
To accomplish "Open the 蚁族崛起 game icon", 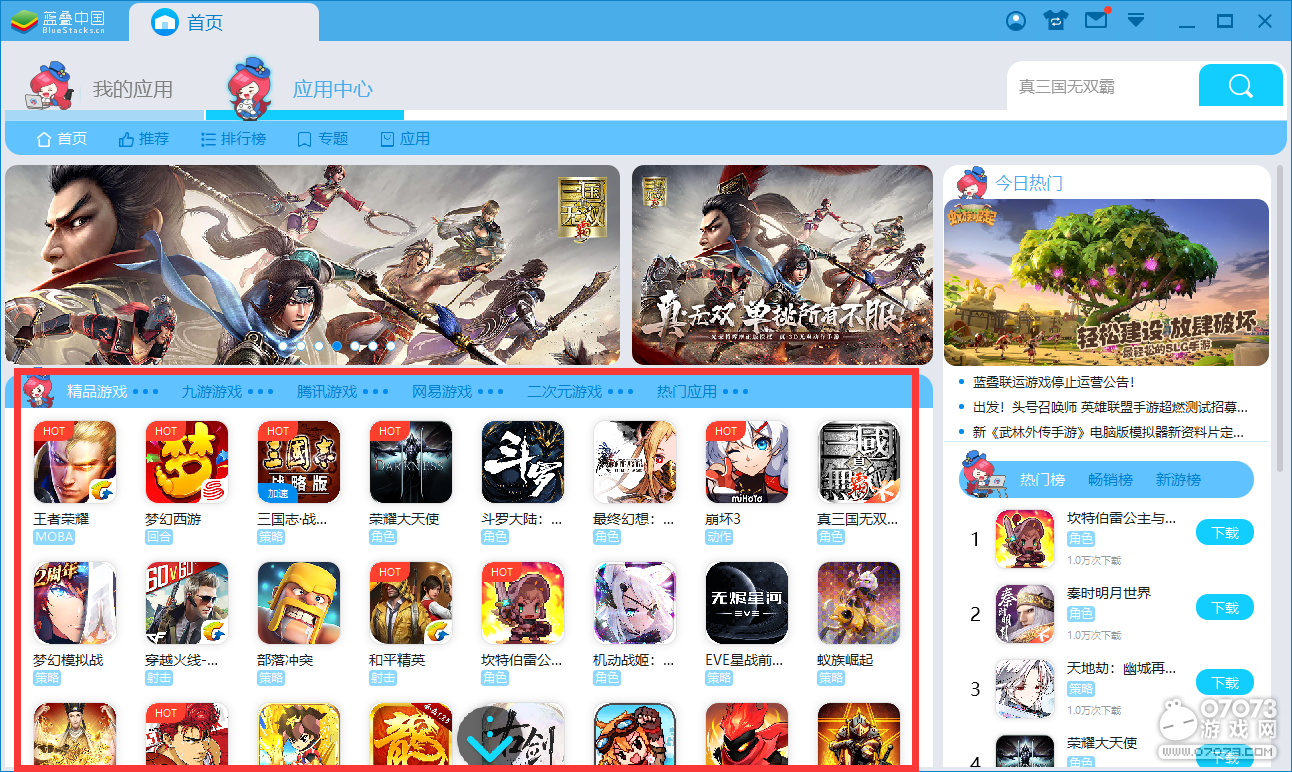I will point(859,603).
